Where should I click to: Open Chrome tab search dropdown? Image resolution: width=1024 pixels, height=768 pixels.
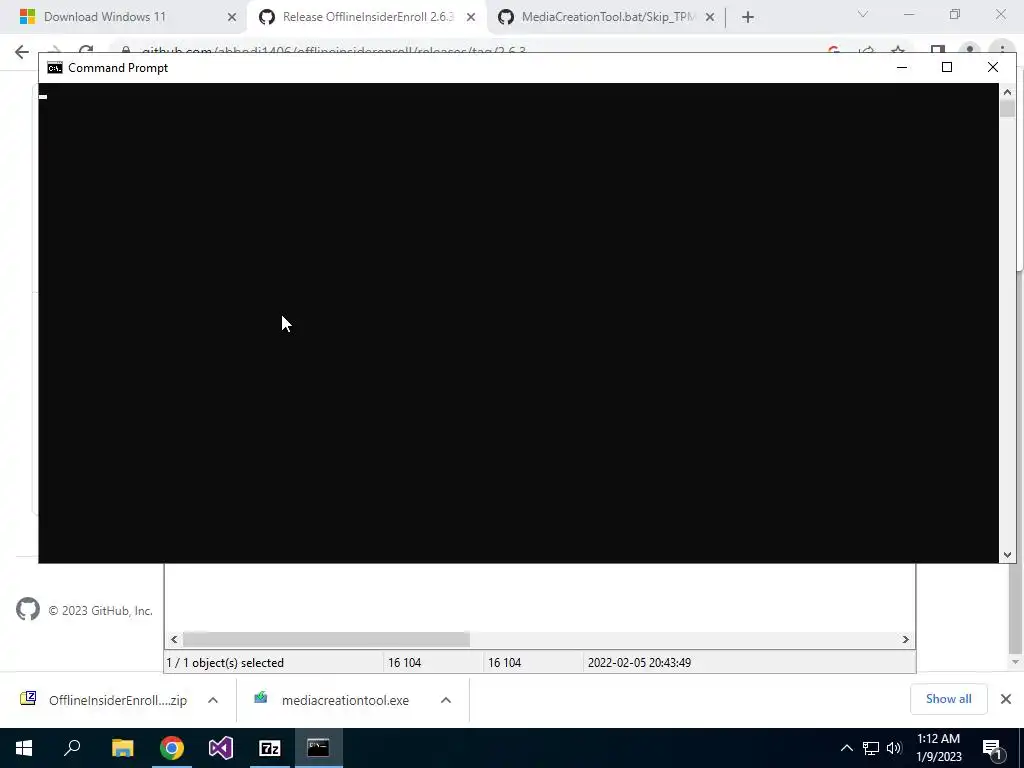[x=863, y=14]
